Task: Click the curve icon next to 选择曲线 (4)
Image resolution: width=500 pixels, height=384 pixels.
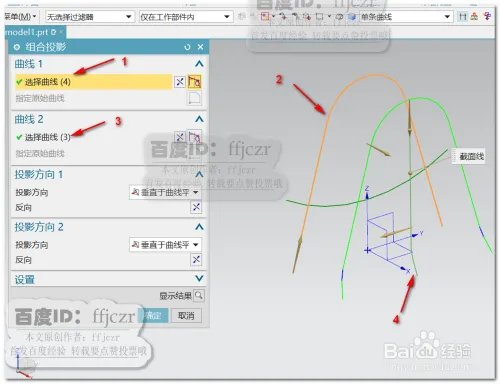Action: coord(194,82)
